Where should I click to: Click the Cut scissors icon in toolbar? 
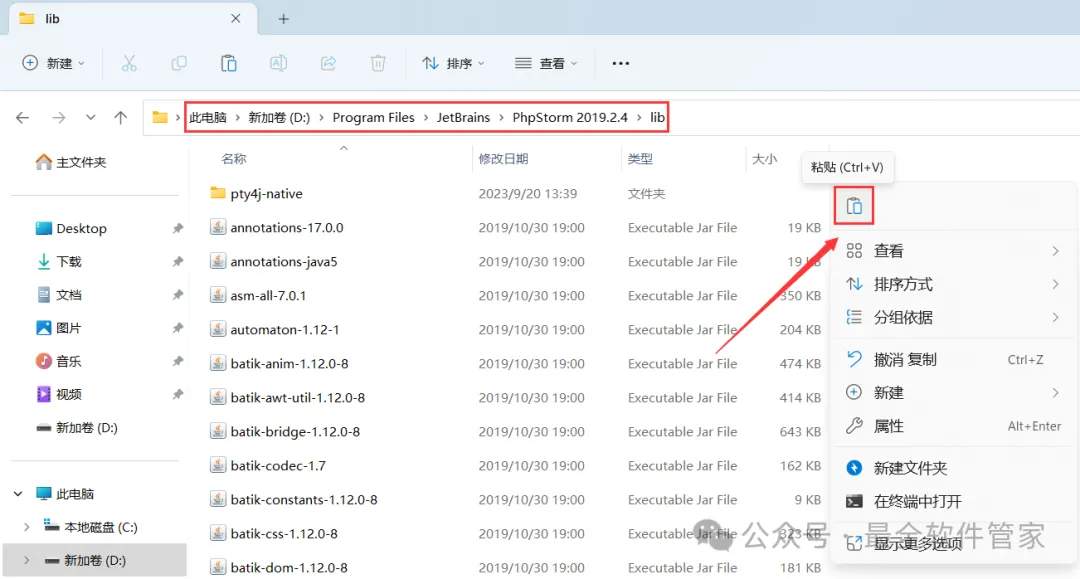click(129, 63)
